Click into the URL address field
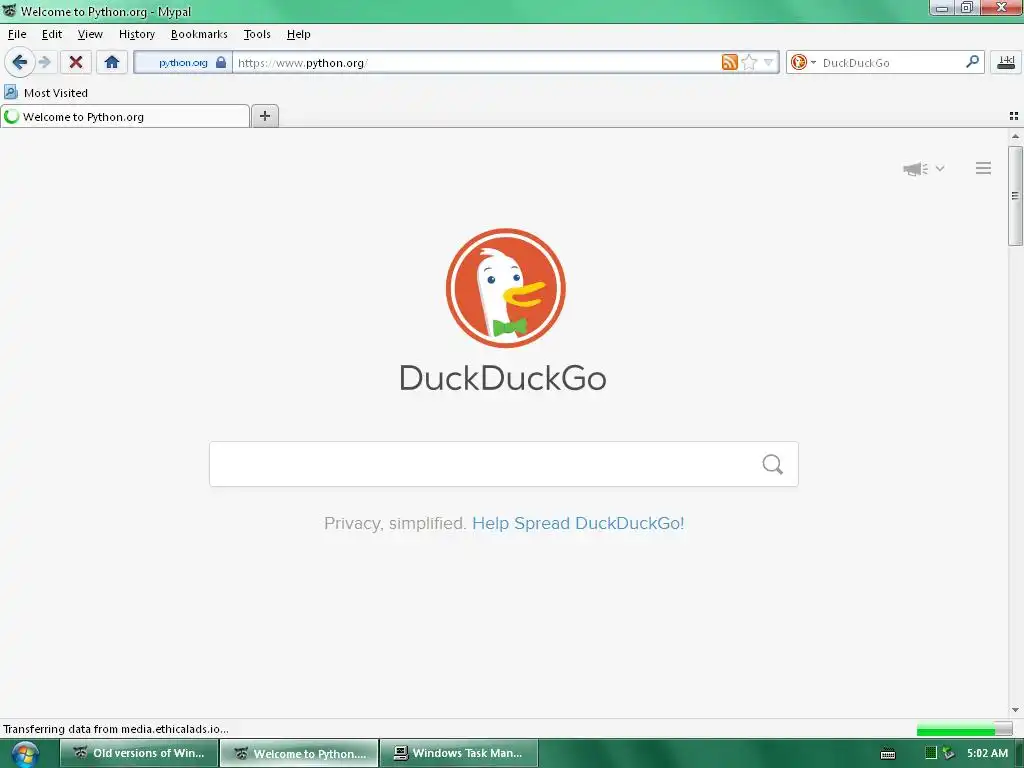This screenshot has height=768, width=1024. pyautogui.click(x=475, y=63)
